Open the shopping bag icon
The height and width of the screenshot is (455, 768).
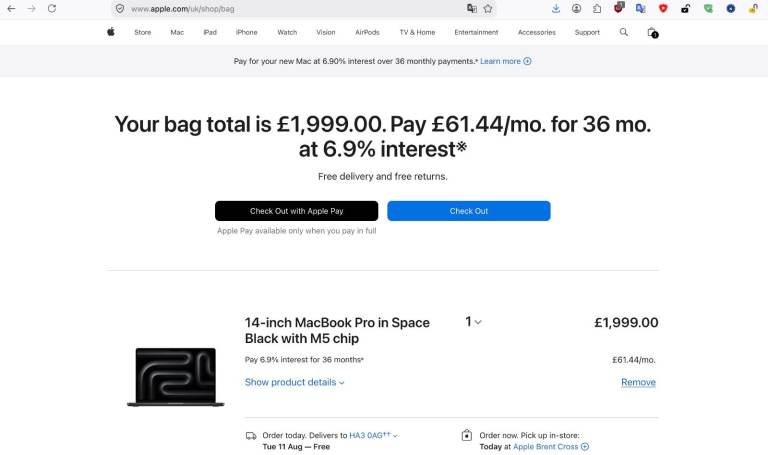(x=652, y=32)
